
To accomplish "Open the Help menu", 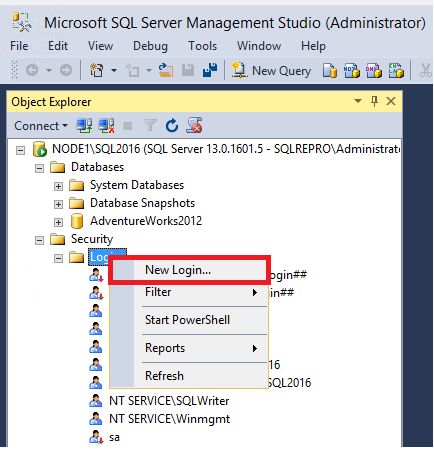I will pos(313,46).
